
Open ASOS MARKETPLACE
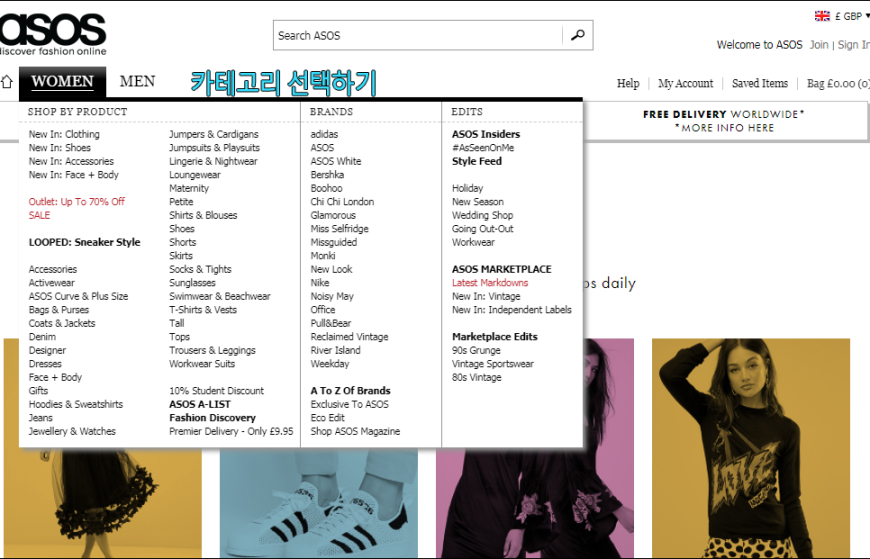(502, 269)
